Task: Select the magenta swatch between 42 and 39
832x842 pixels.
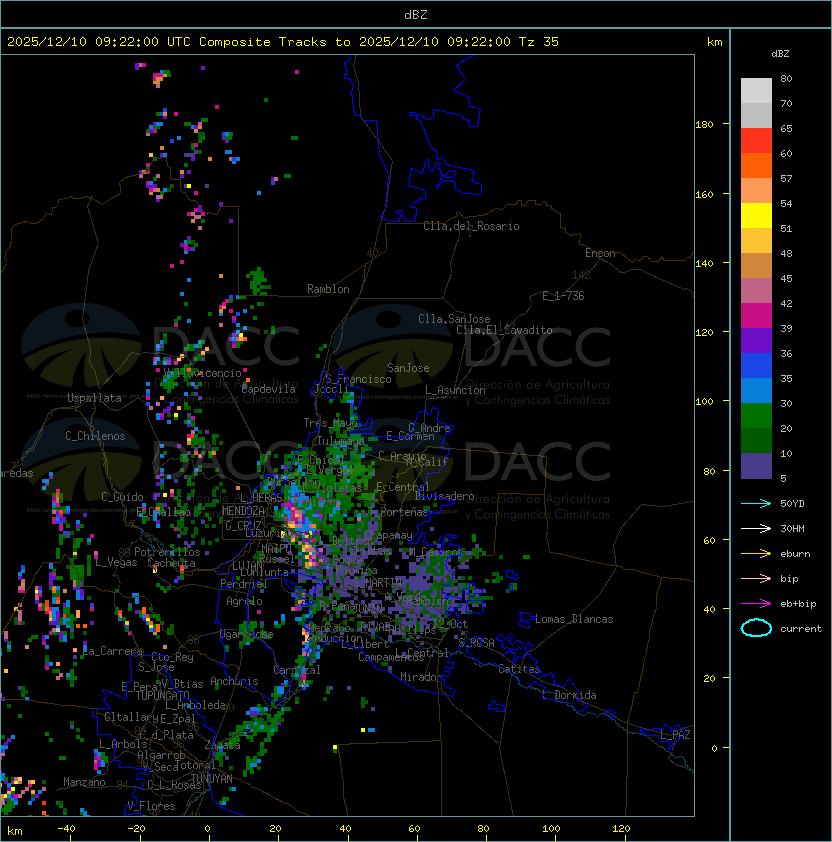Action: coord(756,316)
